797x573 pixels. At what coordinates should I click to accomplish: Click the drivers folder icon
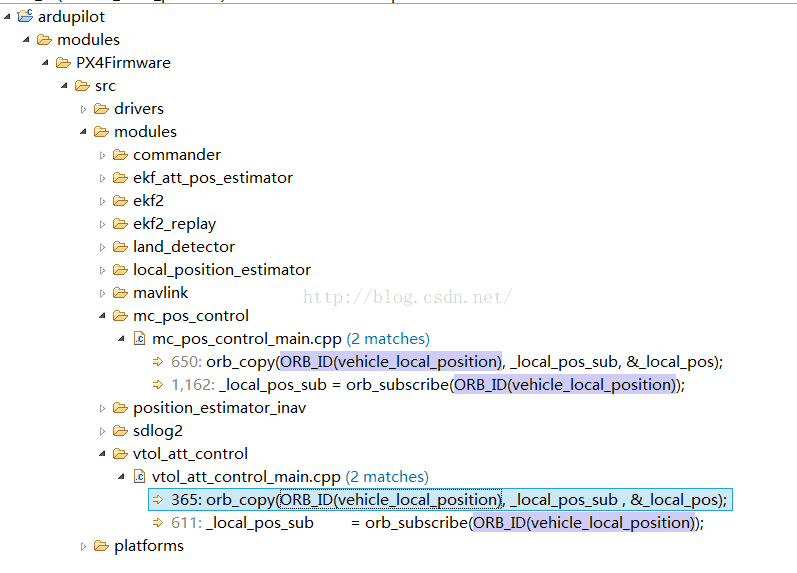coord(101,109)
